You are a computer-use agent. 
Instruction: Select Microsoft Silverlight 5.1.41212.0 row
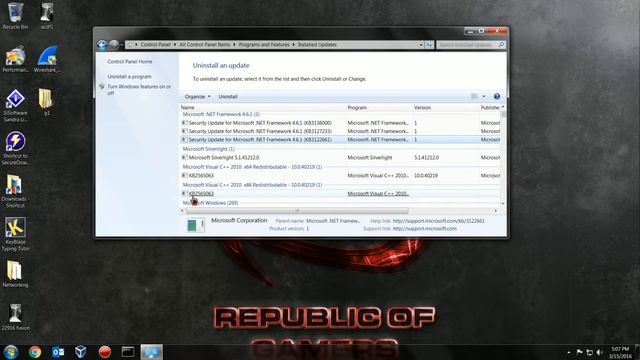point(341,158)
